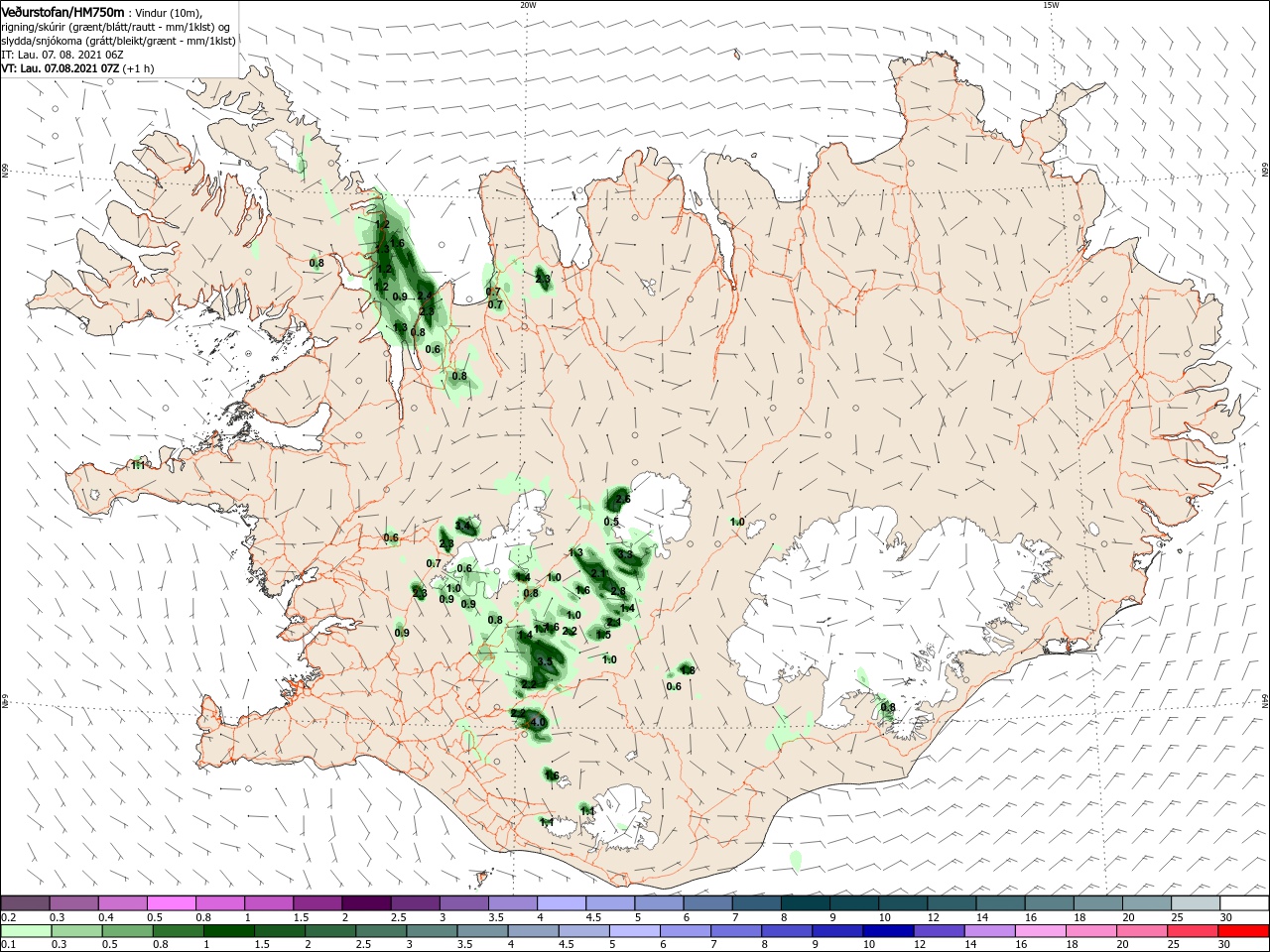
Task: Click the upper legend swatch labeled 4
Action: click(x=562, y=903)
